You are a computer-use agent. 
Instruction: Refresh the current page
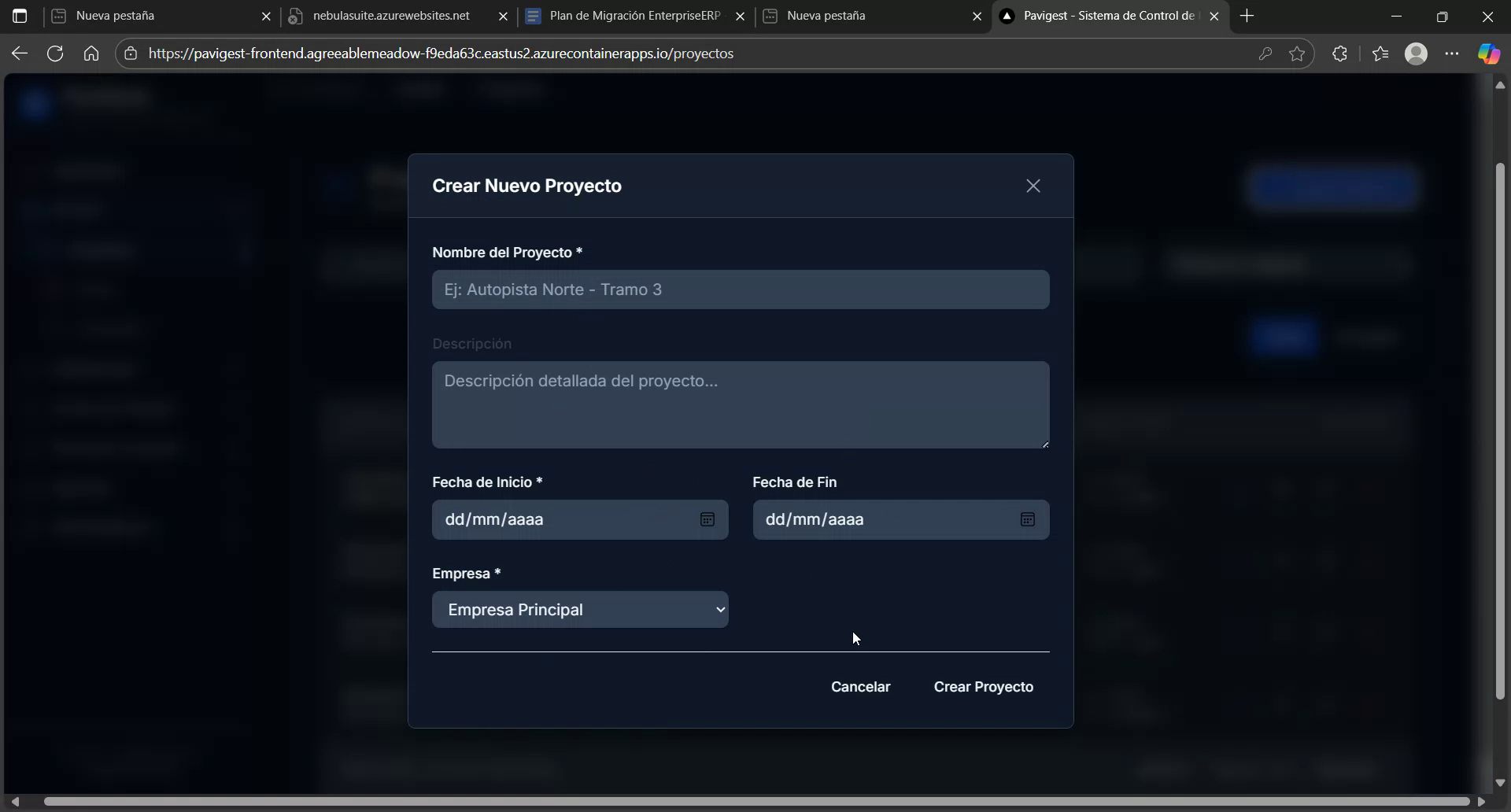(54, 53)
